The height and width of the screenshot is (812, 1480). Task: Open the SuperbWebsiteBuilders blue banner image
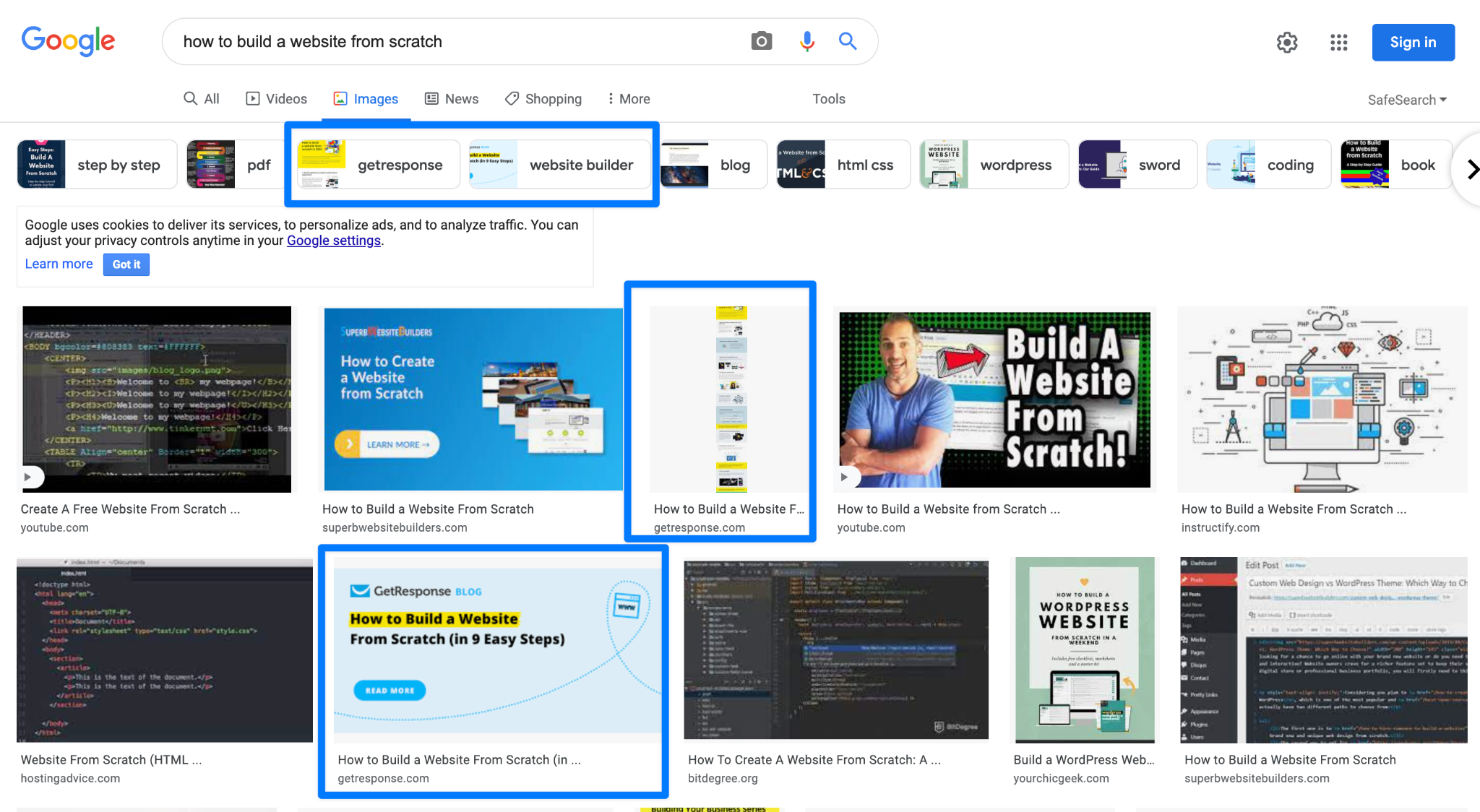point(473,399)
